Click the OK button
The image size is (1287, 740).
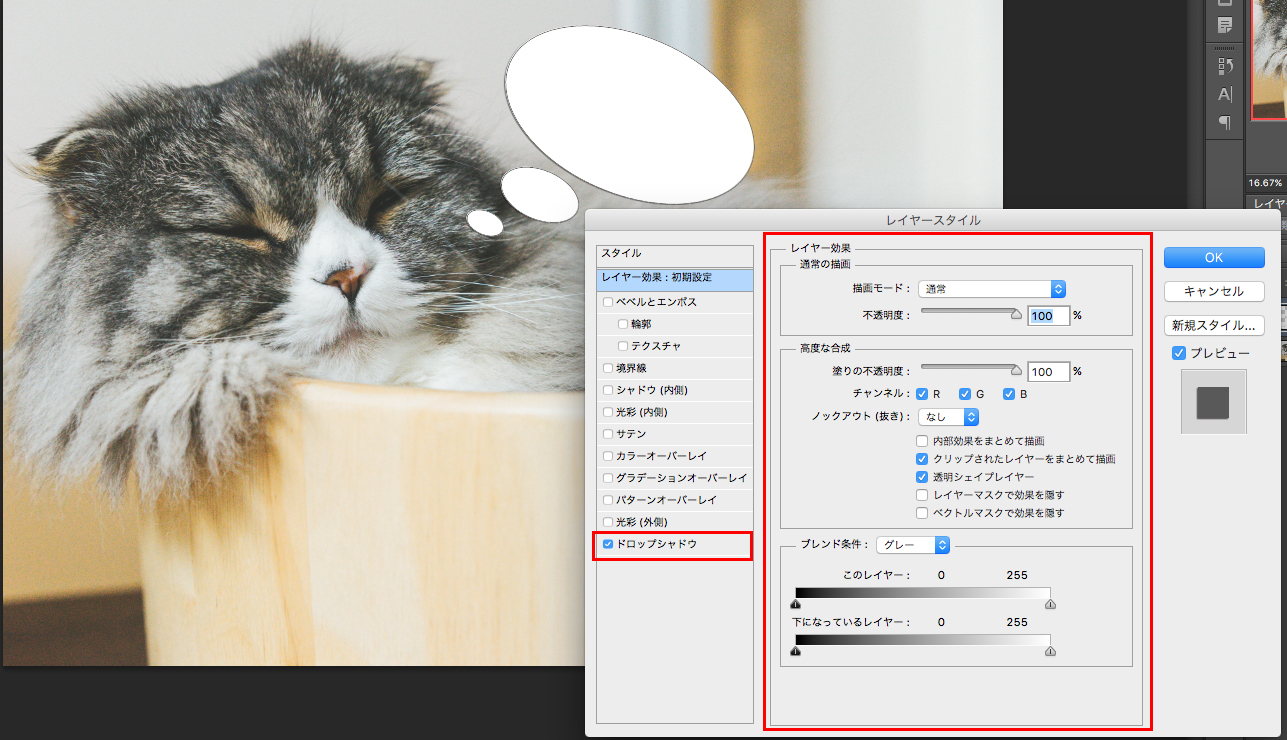[1213, 257]
